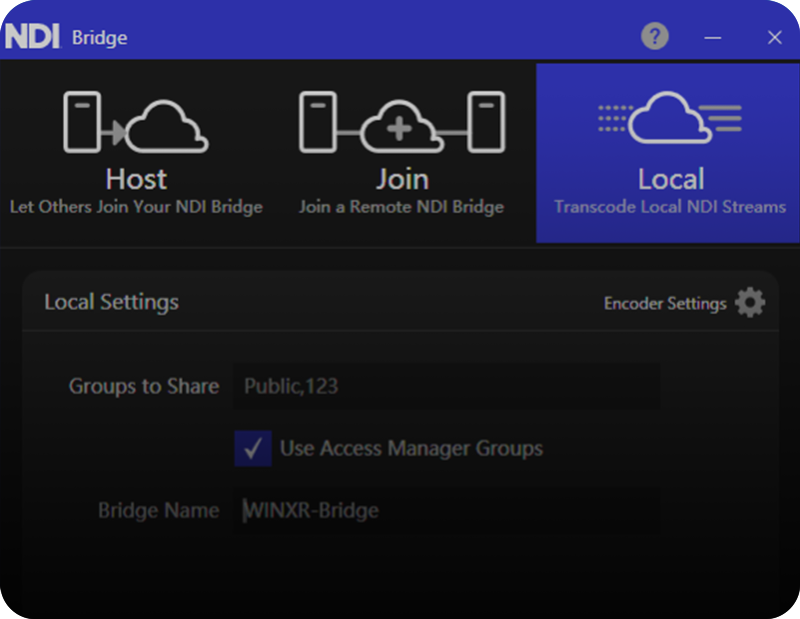Select the Local tab label
Image resolution: width=800 pixels, height=619 pixels.
[x=670, y=179]
